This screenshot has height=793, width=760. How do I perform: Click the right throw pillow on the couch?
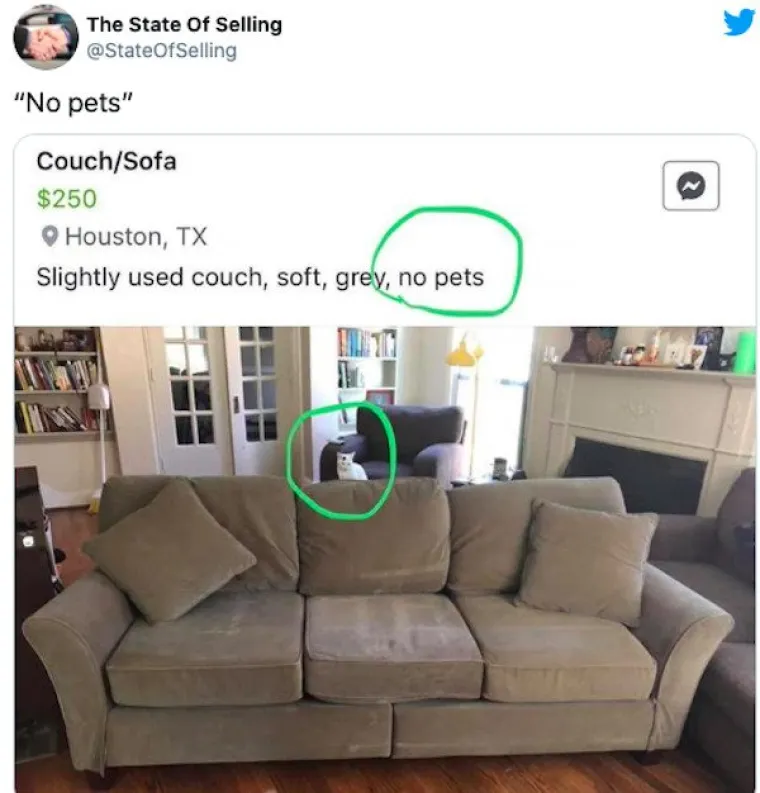[x=587, y=561]
